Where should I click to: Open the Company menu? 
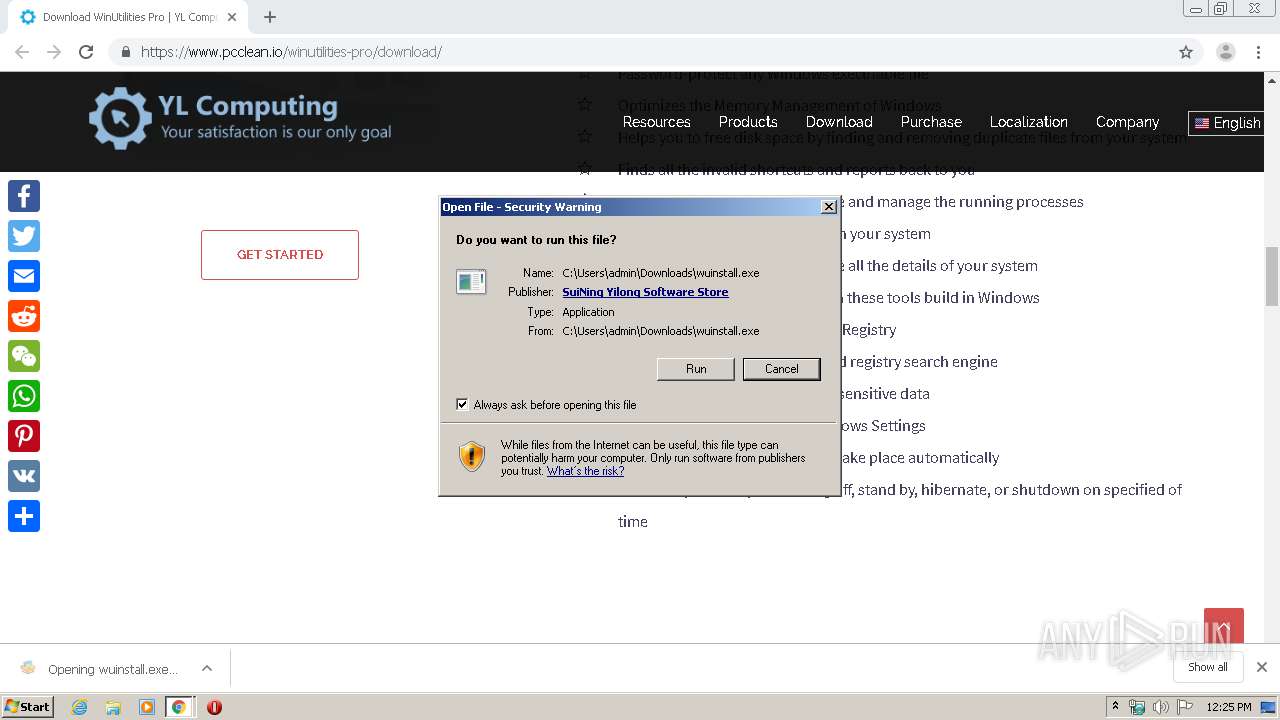(1127, 122)
